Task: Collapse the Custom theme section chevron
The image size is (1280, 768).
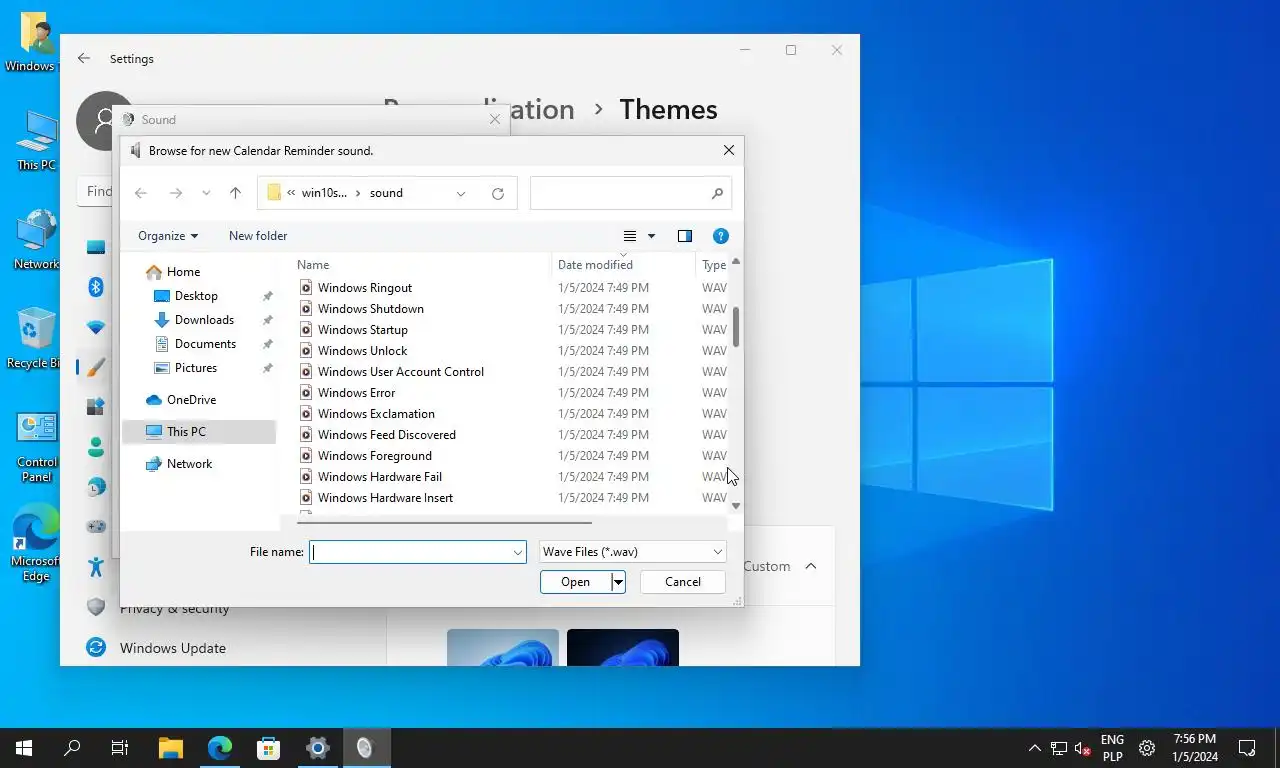Action: pyautogui.click(x=811, y=566)
